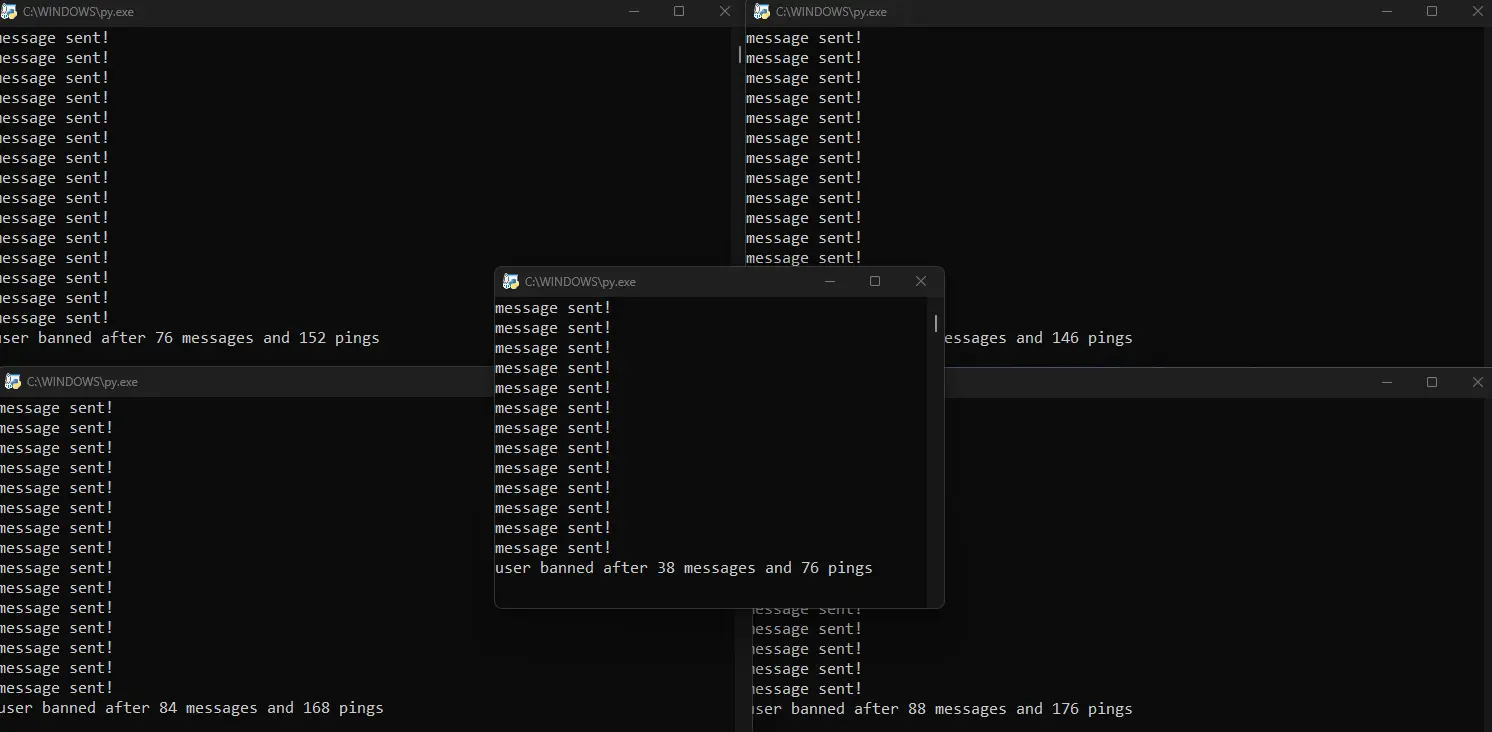1492x732 pixels.
Task: Click Python icon of the 146 pings console
Action: click(x=762, y=12)
